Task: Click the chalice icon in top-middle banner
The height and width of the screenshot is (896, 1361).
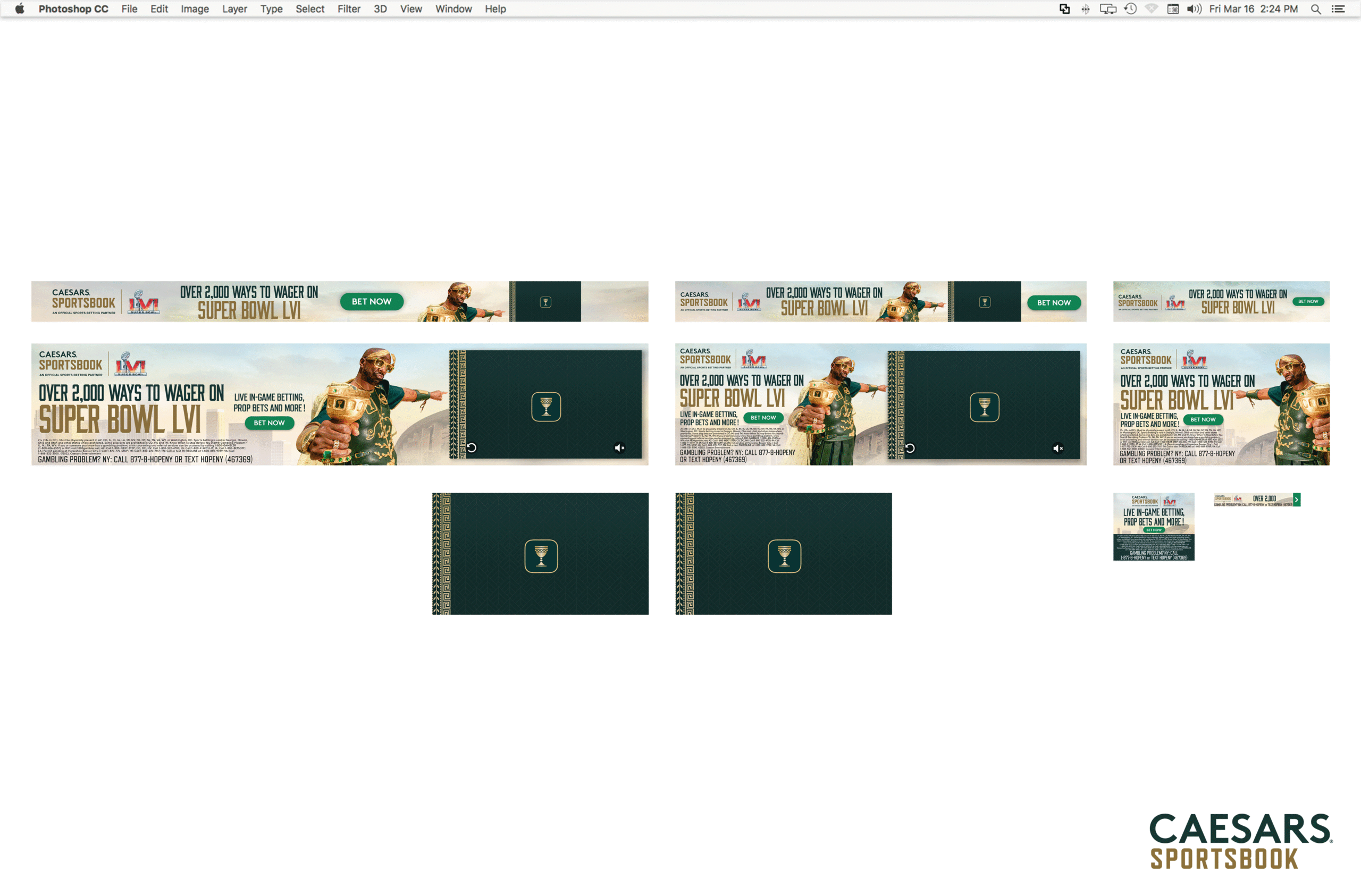Action: point(984,302)
